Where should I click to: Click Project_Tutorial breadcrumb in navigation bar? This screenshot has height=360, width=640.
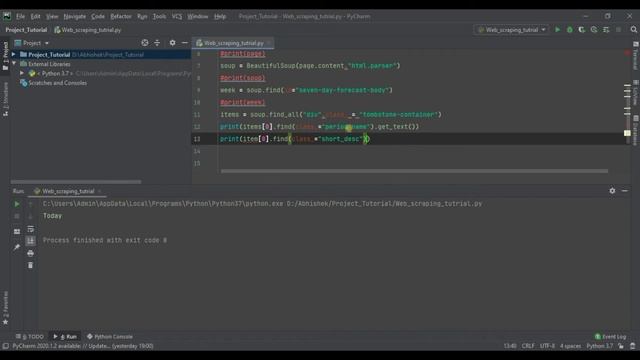[x=26, y=30]
